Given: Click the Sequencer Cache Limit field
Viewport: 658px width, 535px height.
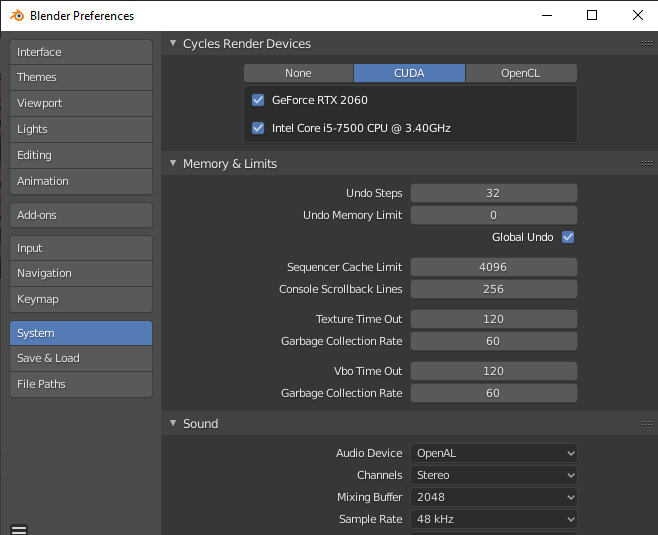Looking at the screenshot, I should tap(494, 267).
